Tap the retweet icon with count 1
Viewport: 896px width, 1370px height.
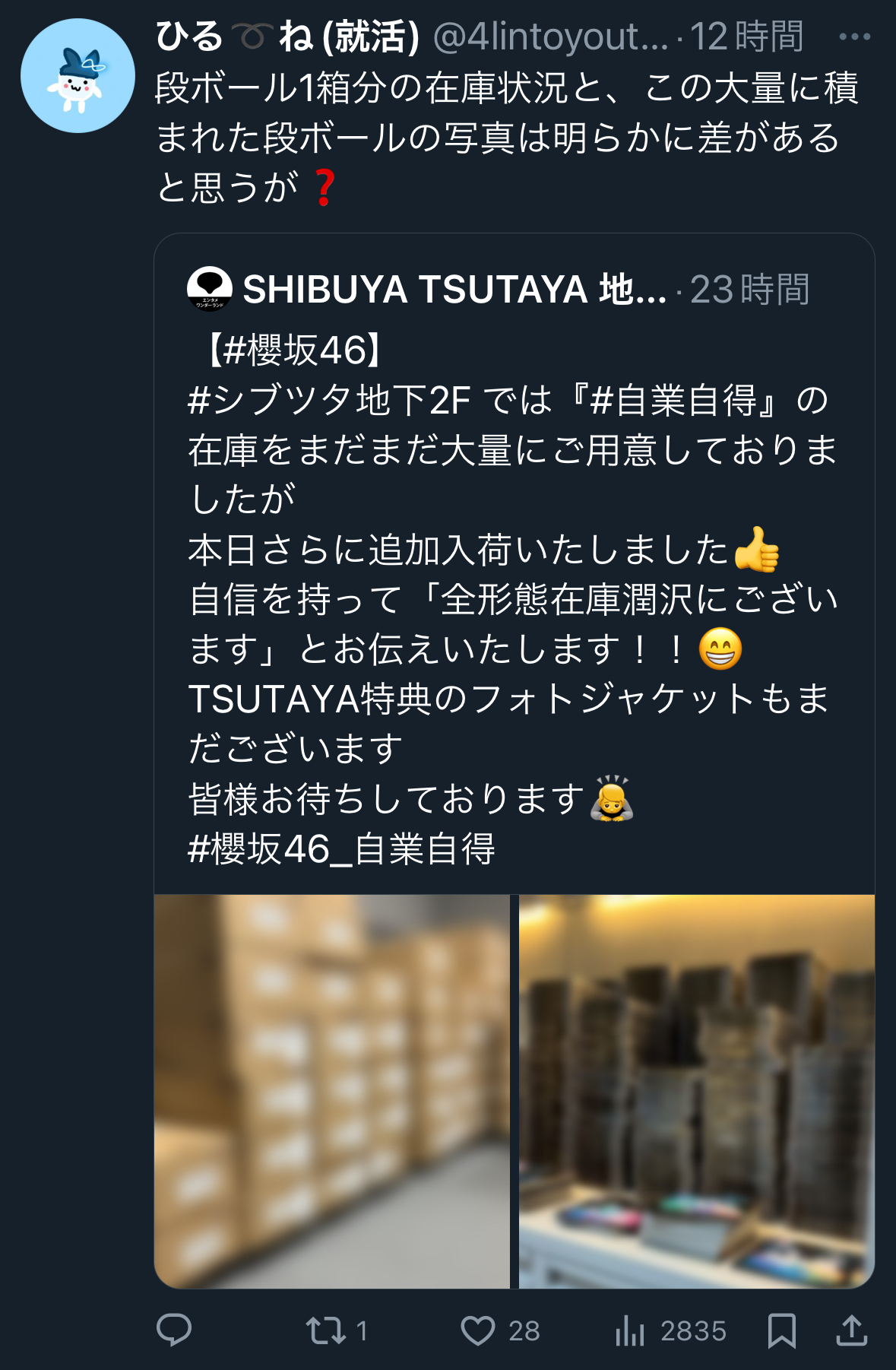337,1330
